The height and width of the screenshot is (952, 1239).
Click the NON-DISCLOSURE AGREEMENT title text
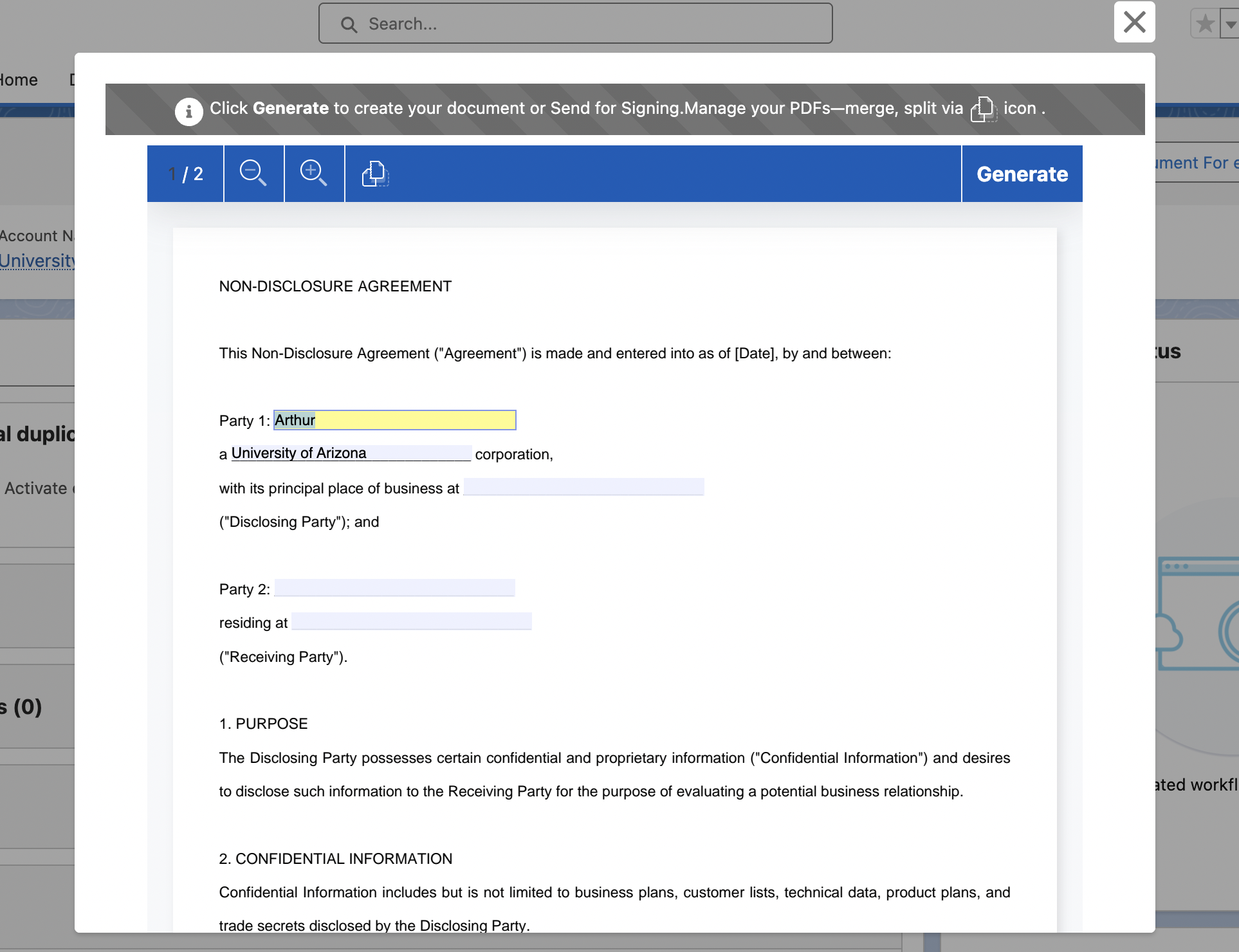click(x=335, y=286)
